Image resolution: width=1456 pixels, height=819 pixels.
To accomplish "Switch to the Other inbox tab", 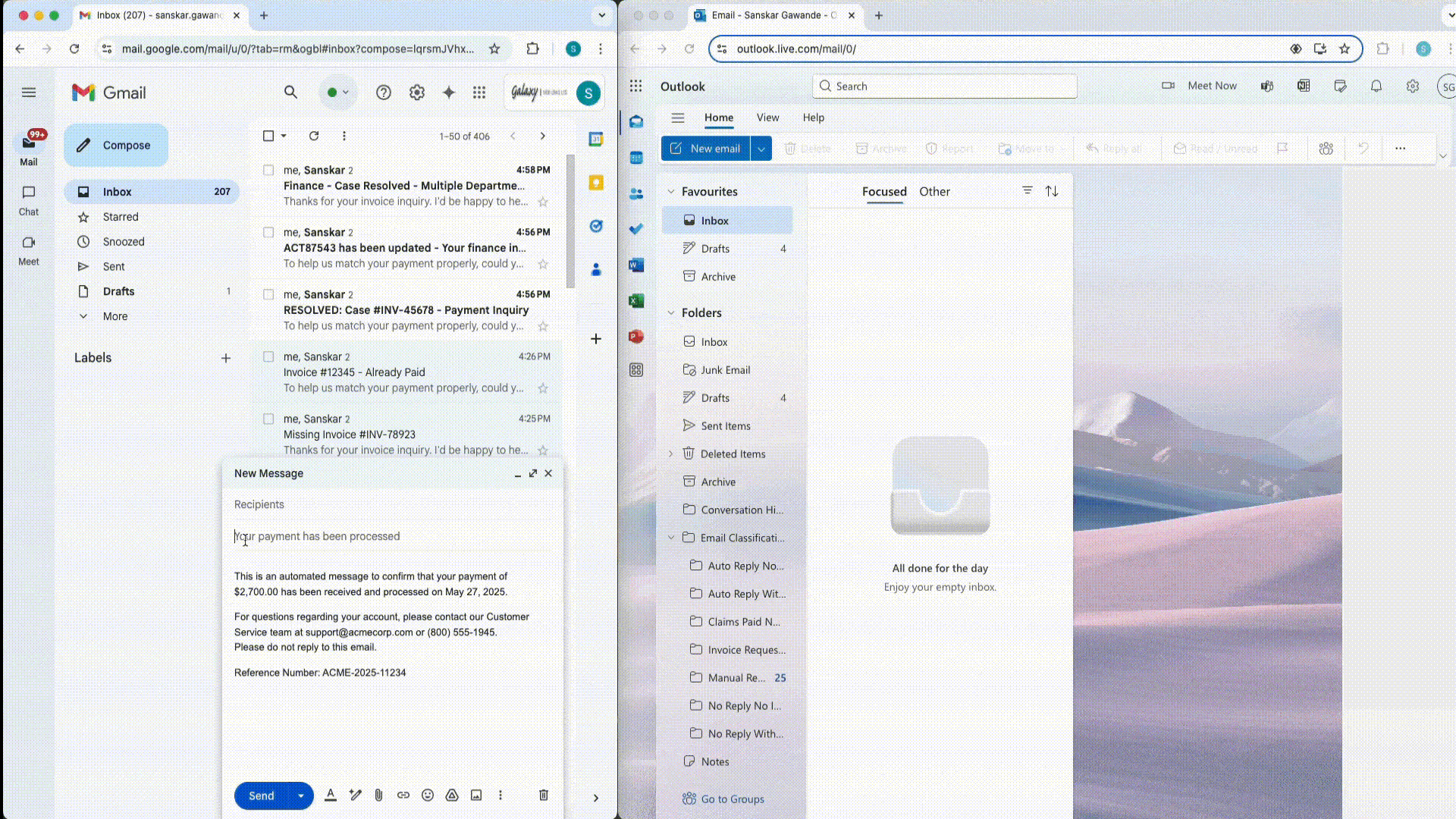I will point(934,192).
